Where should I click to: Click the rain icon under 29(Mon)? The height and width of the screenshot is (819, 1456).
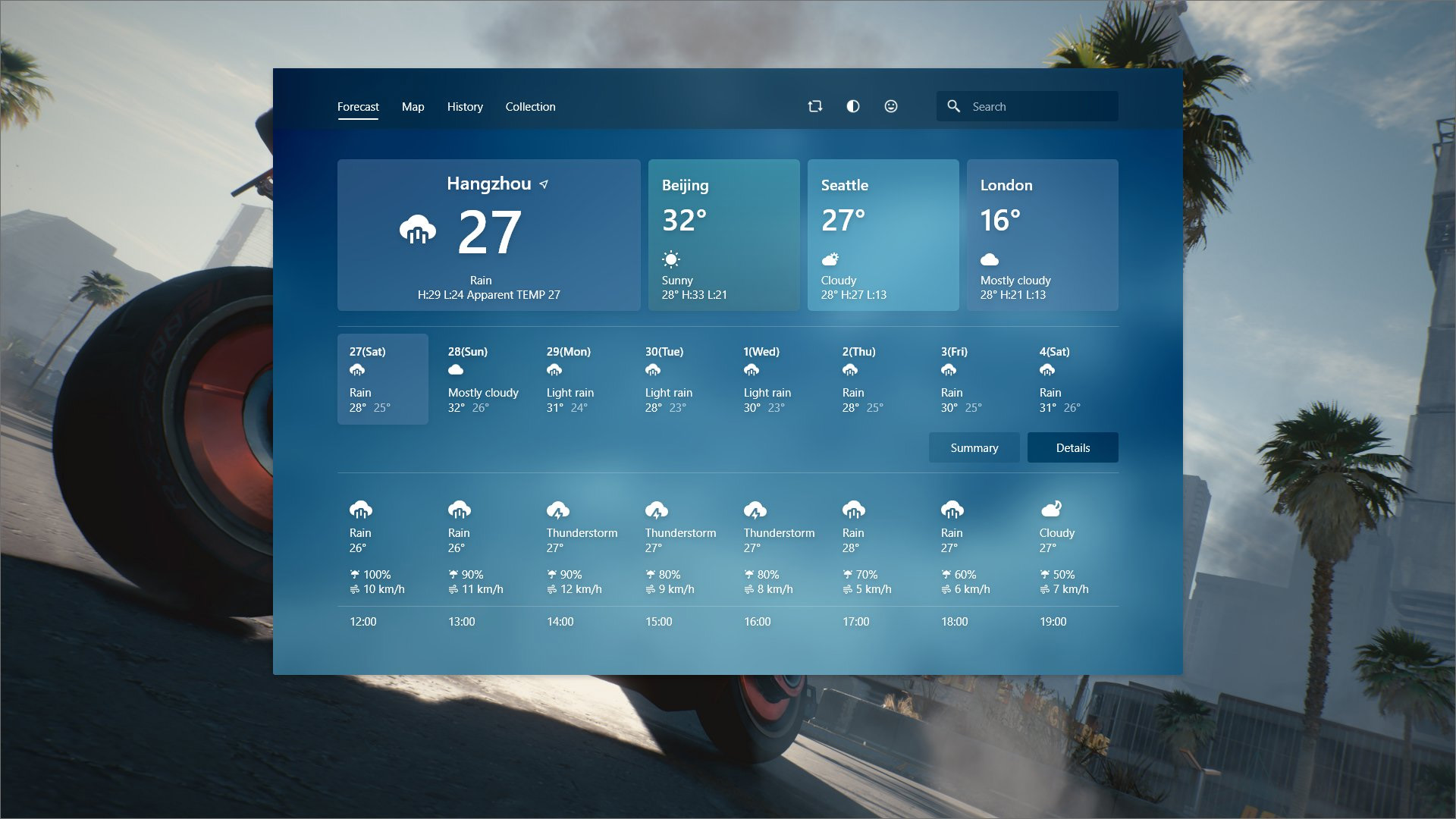(554, 370)
